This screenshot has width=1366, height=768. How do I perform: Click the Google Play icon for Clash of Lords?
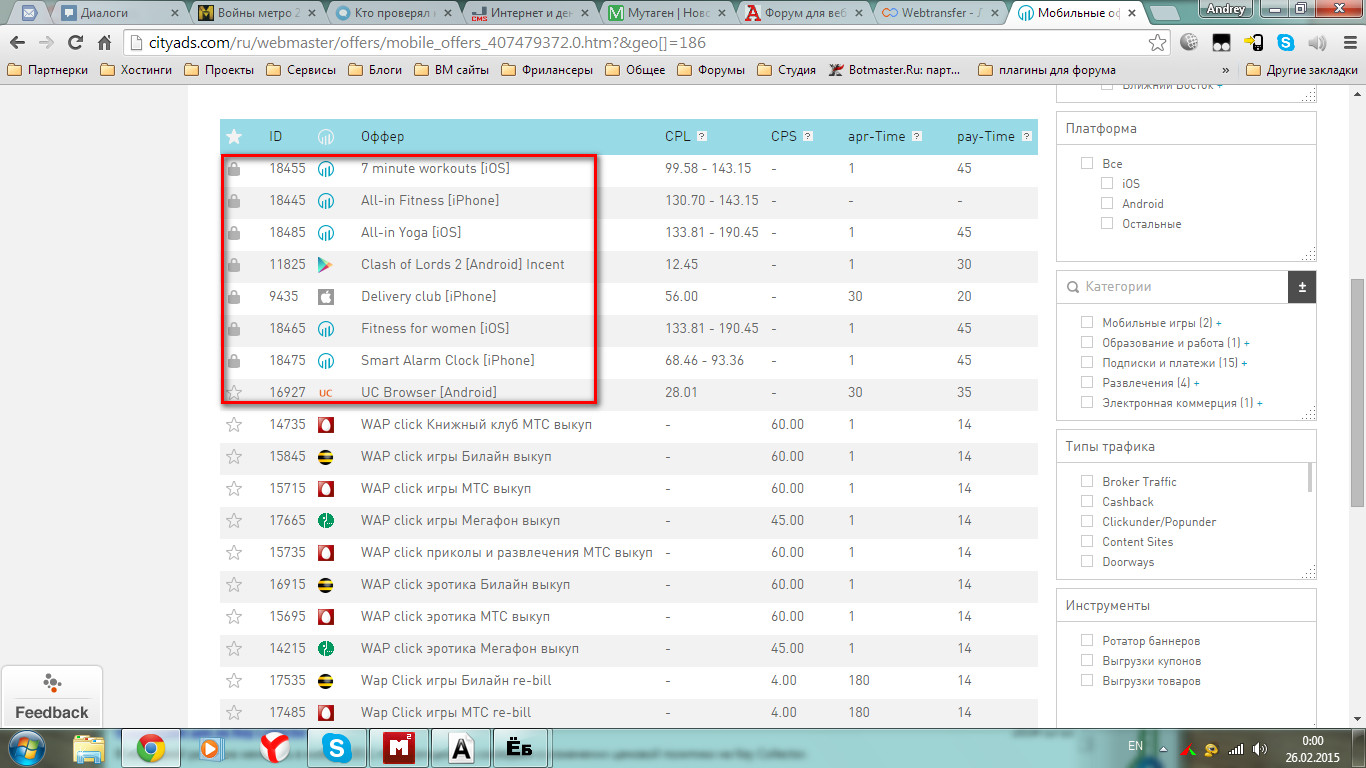pos(325,265)
